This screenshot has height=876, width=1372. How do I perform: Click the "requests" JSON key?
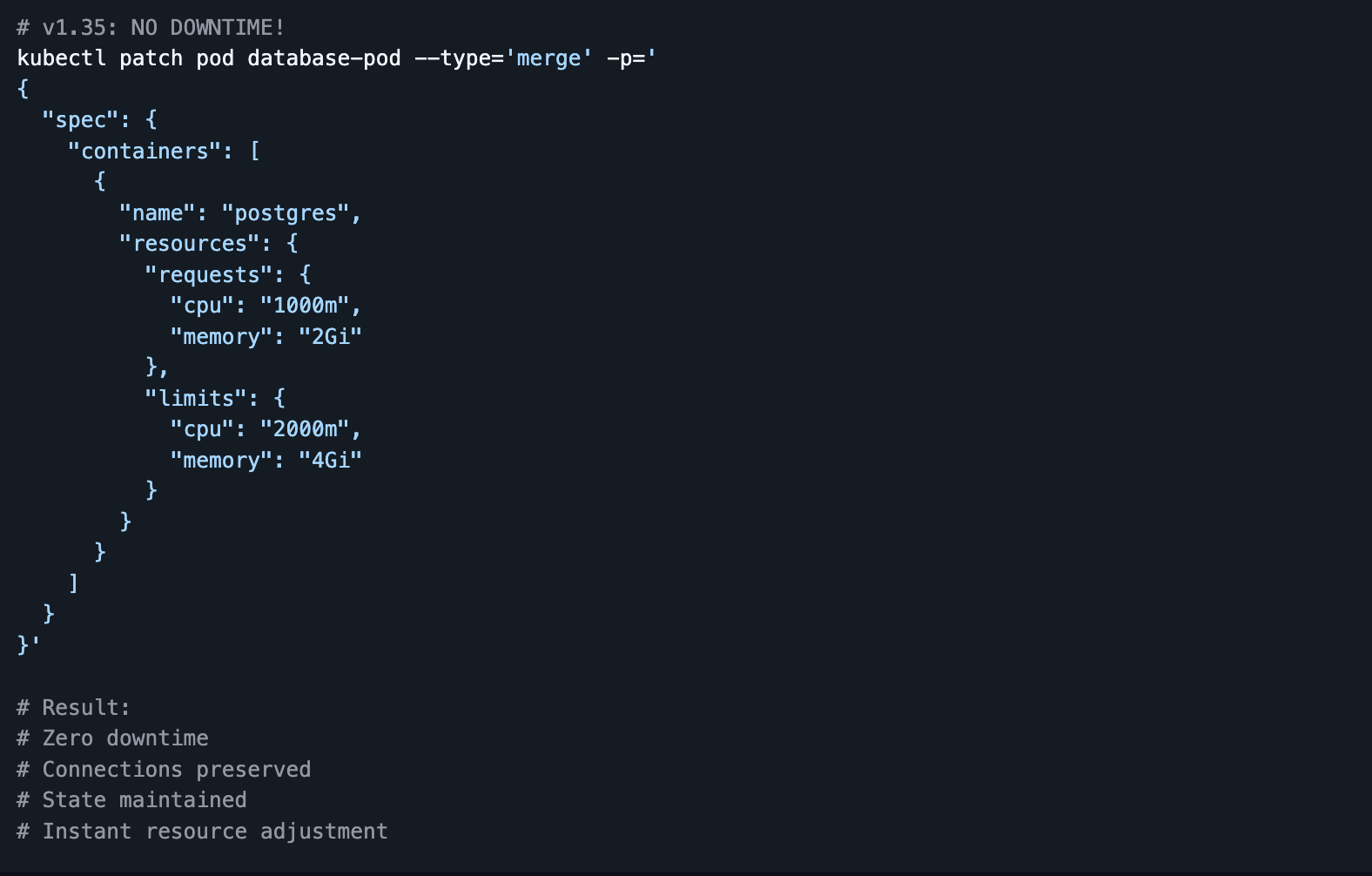click(x=209, y=275)
